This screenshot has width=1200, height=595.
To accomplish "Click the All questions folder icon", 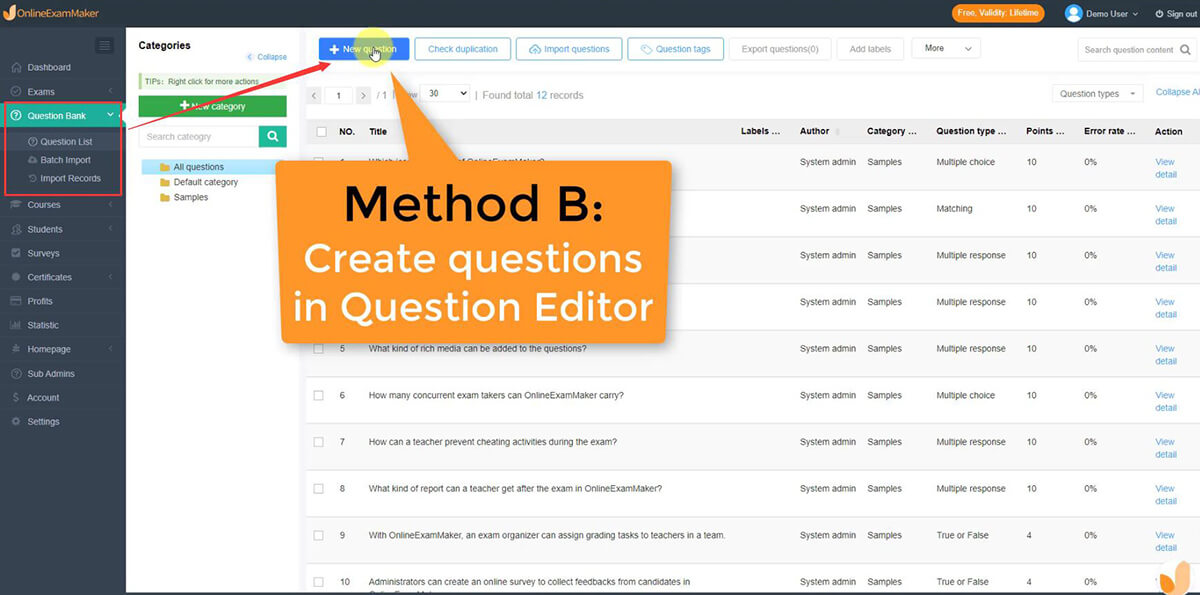I will click(165, 167).
